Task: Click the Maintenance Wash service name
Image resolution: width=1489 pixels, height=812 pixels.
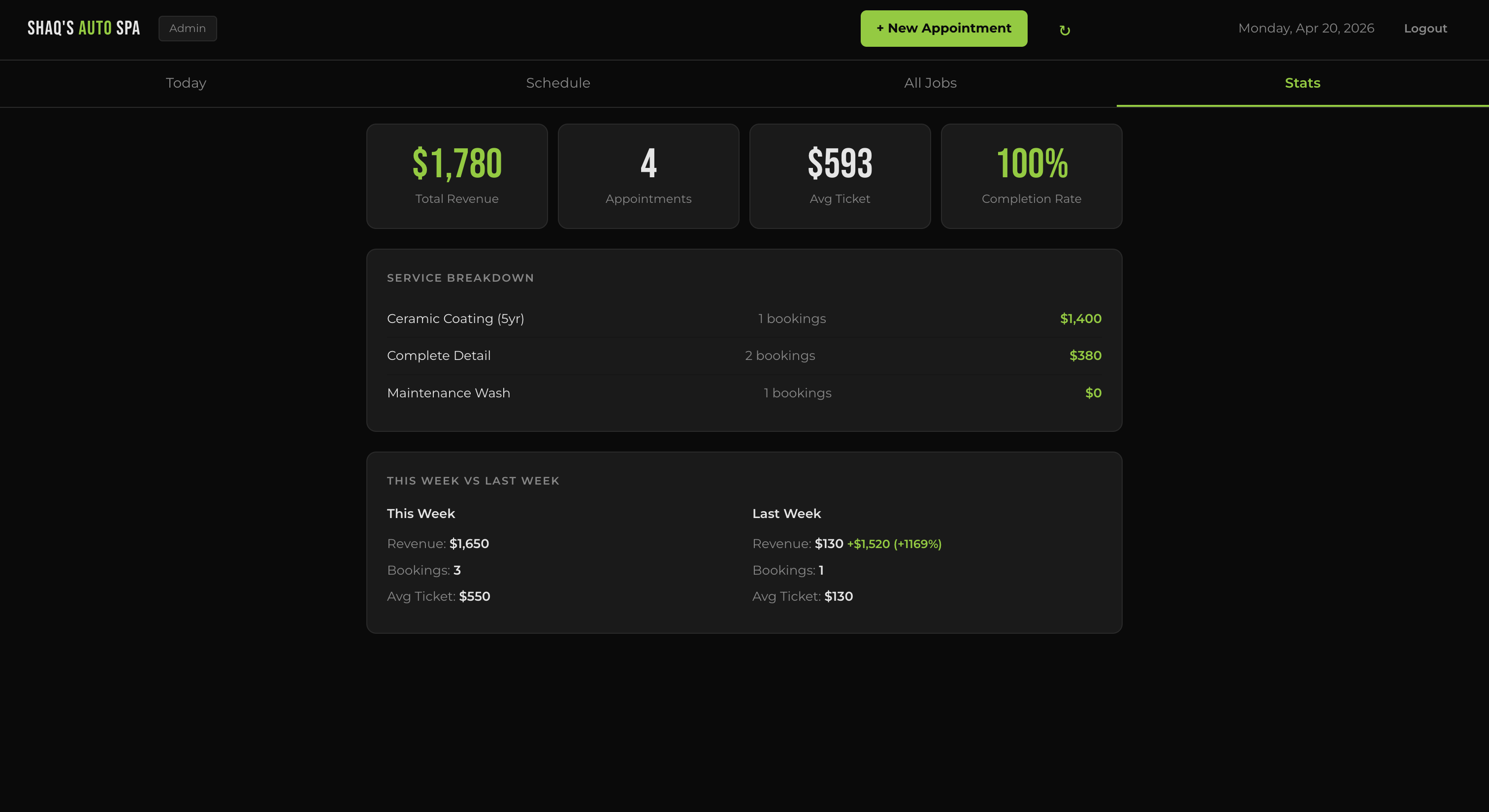Action: [x=449, y=393]
